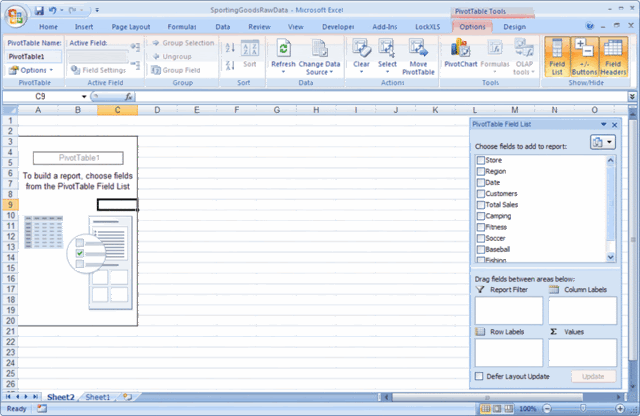Screen dimensions: 640x416
Task: Check the Store field checkbox
Action: (x=481, y=160)
